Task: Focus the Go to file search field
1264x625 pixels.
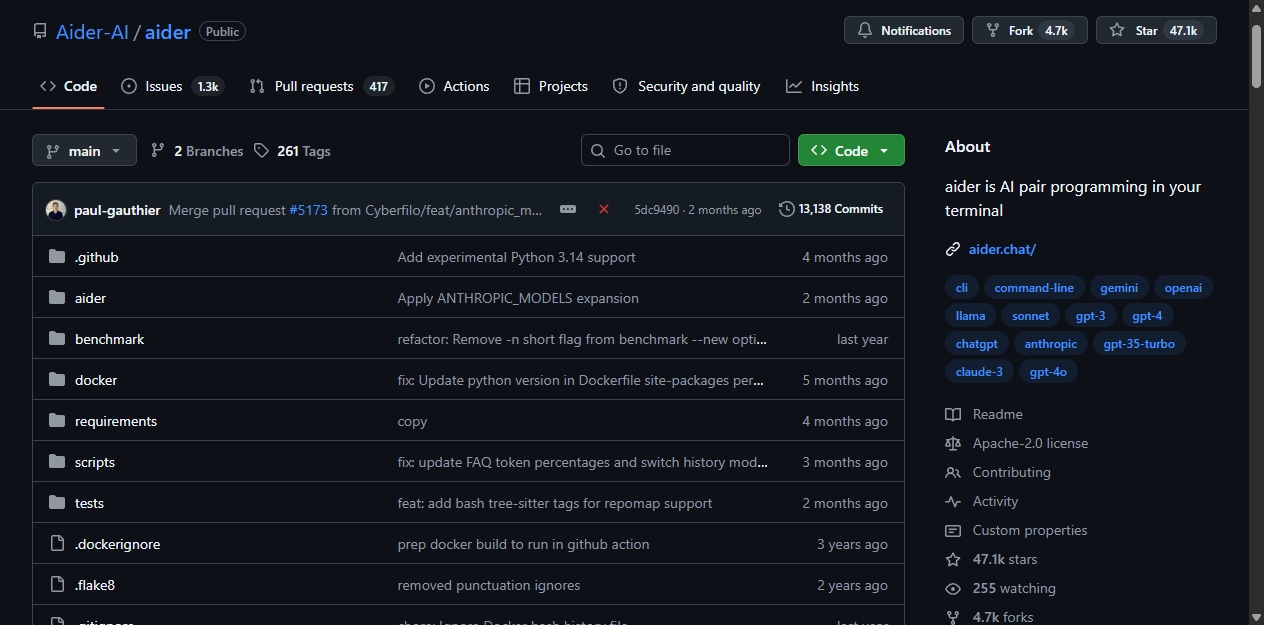Action: coord(685,150)
